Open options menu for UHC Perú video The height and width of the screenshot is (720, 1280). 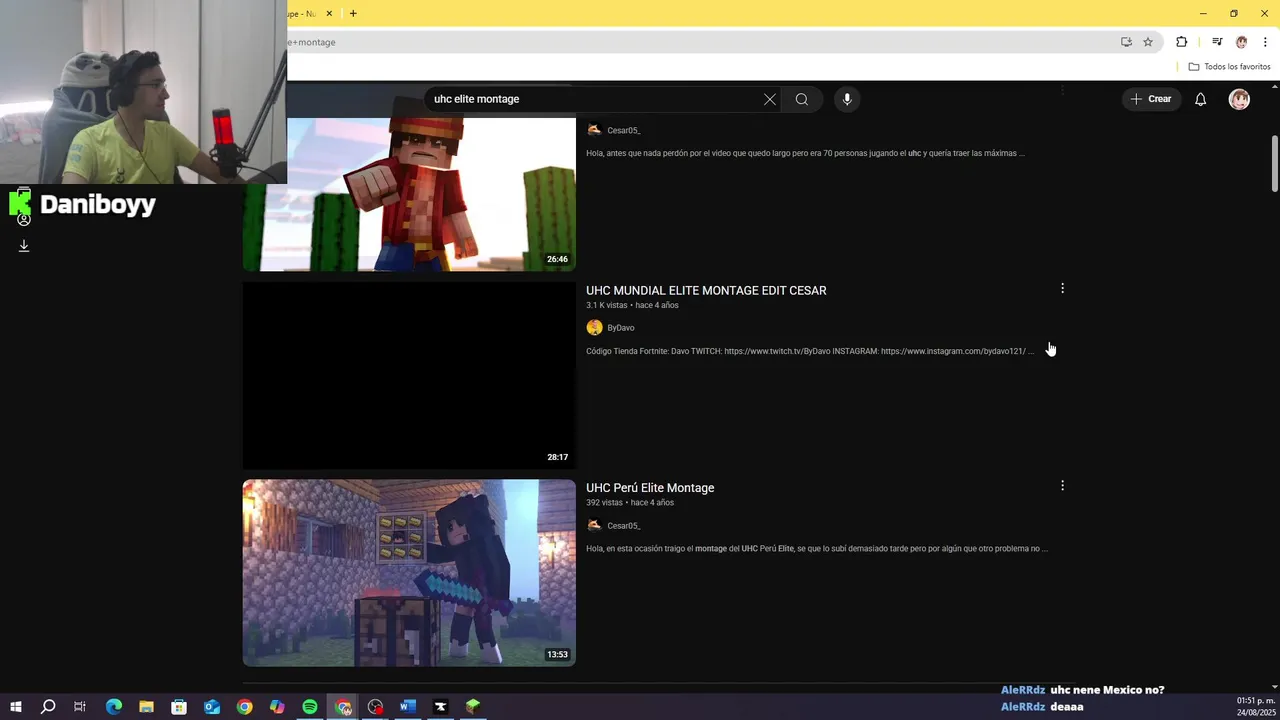click(1062, 486)
